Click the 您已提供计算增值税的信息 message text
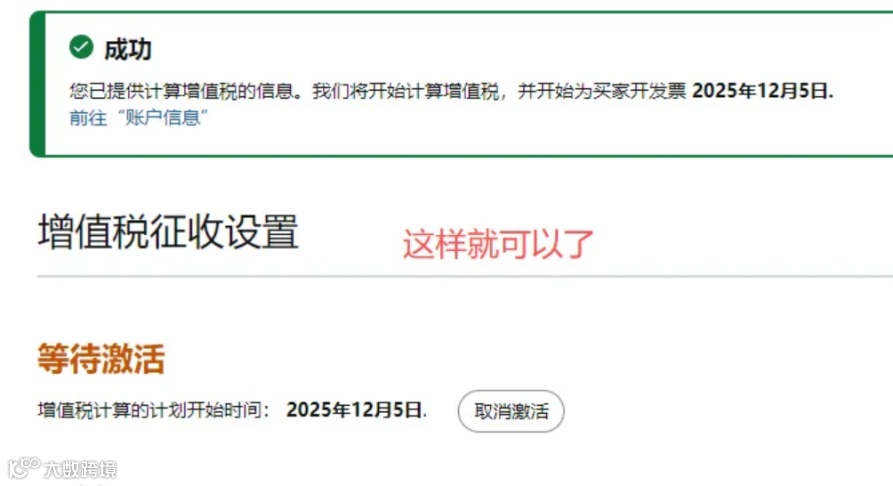Image resolution: width=893 pixels, height=486 pixels. [x=186, y=91]
